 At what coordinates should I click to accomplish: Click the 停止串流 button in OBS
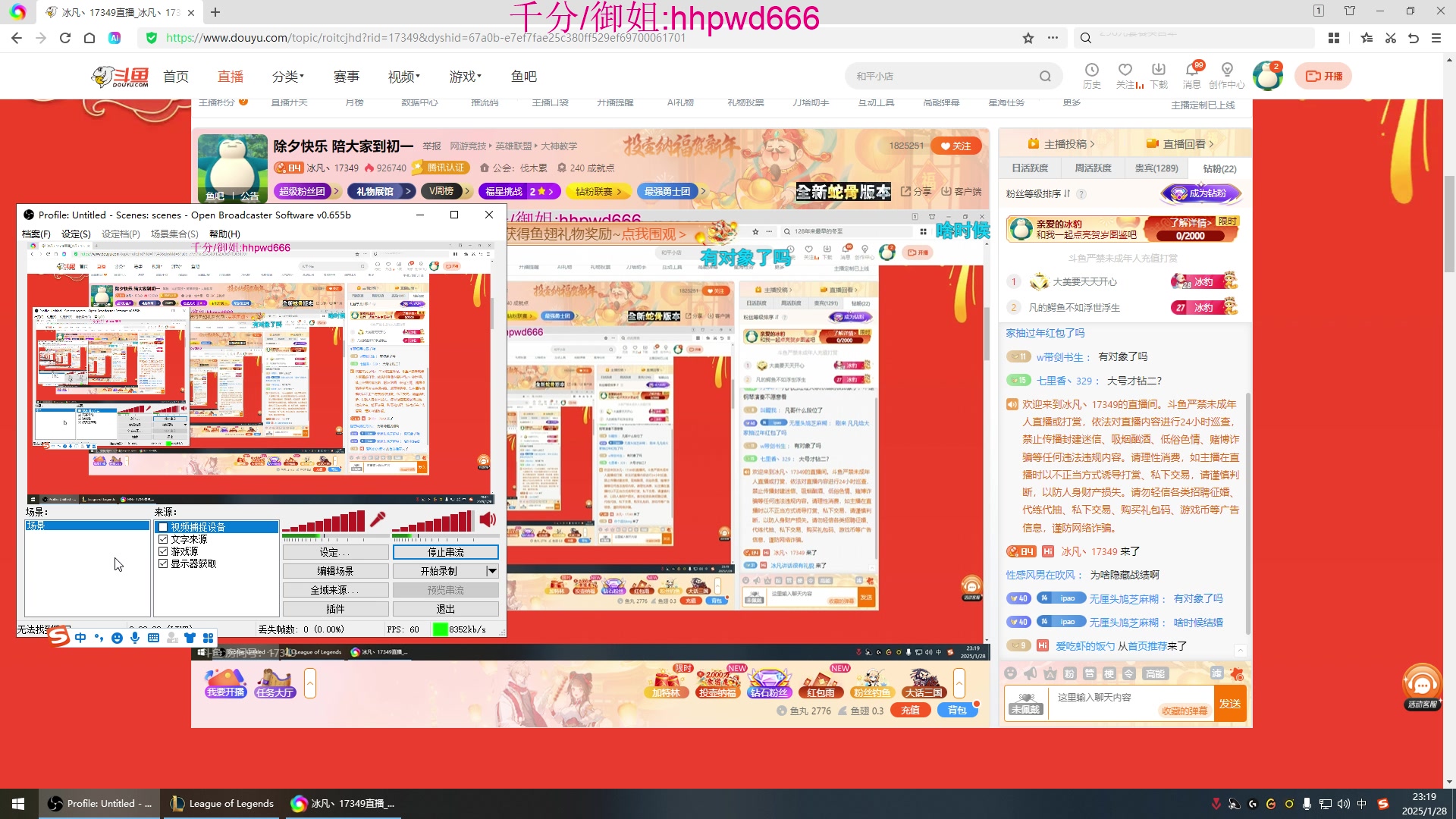pyautogui.click(x=446, y=552)
